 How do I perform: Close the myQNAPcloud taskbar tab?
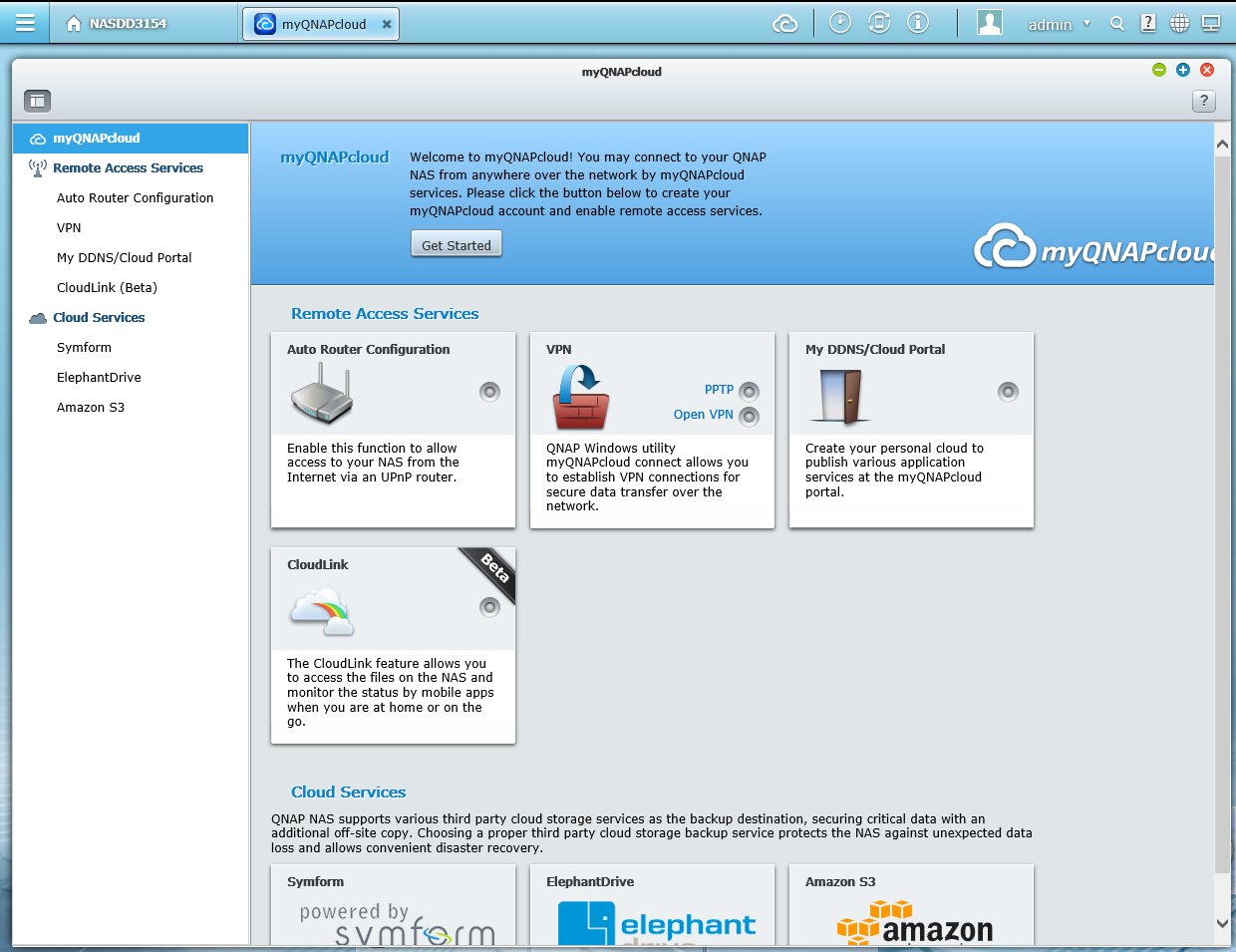pos(387,24)
